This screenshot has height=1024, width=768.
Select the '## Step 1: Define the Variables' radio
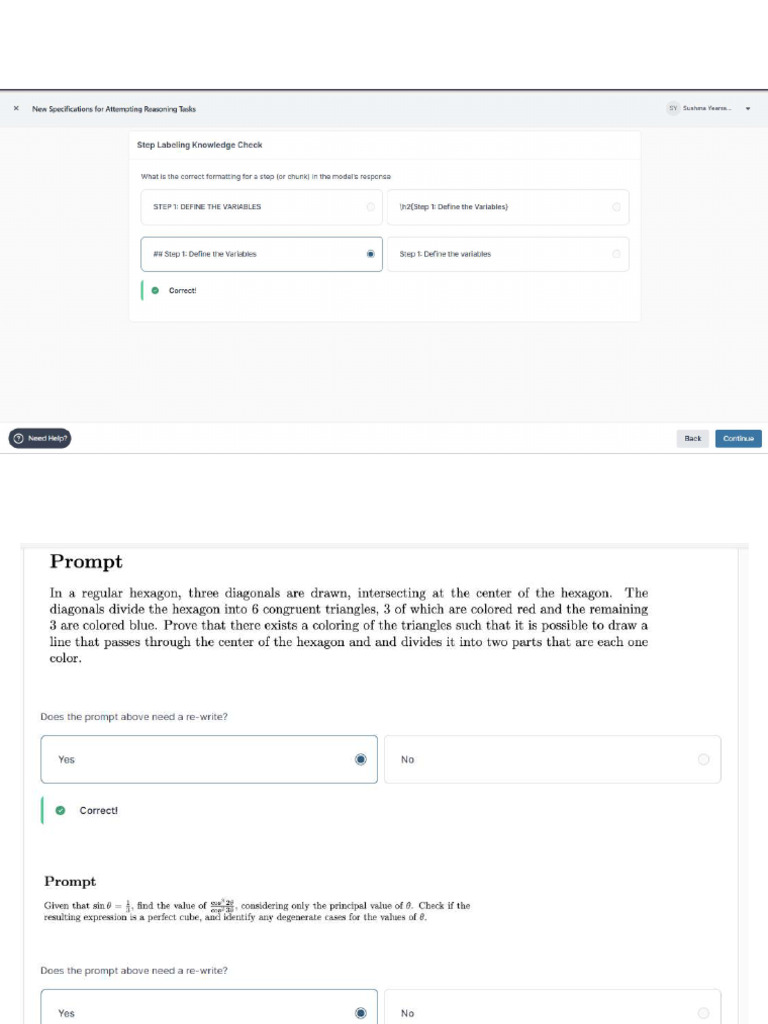[x=371, y=254]
